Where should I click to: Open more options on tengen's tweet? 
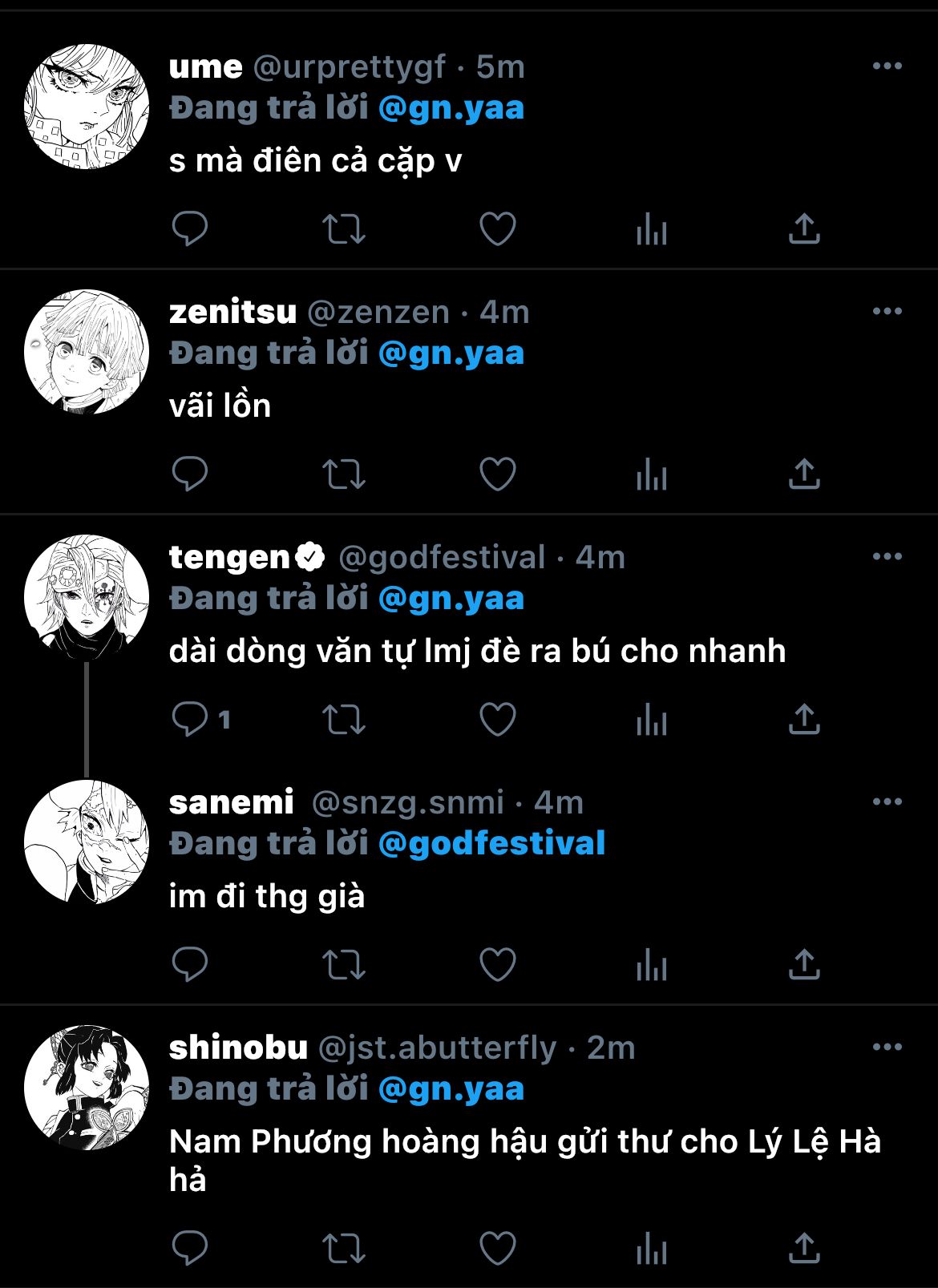(x=887, y=557)
